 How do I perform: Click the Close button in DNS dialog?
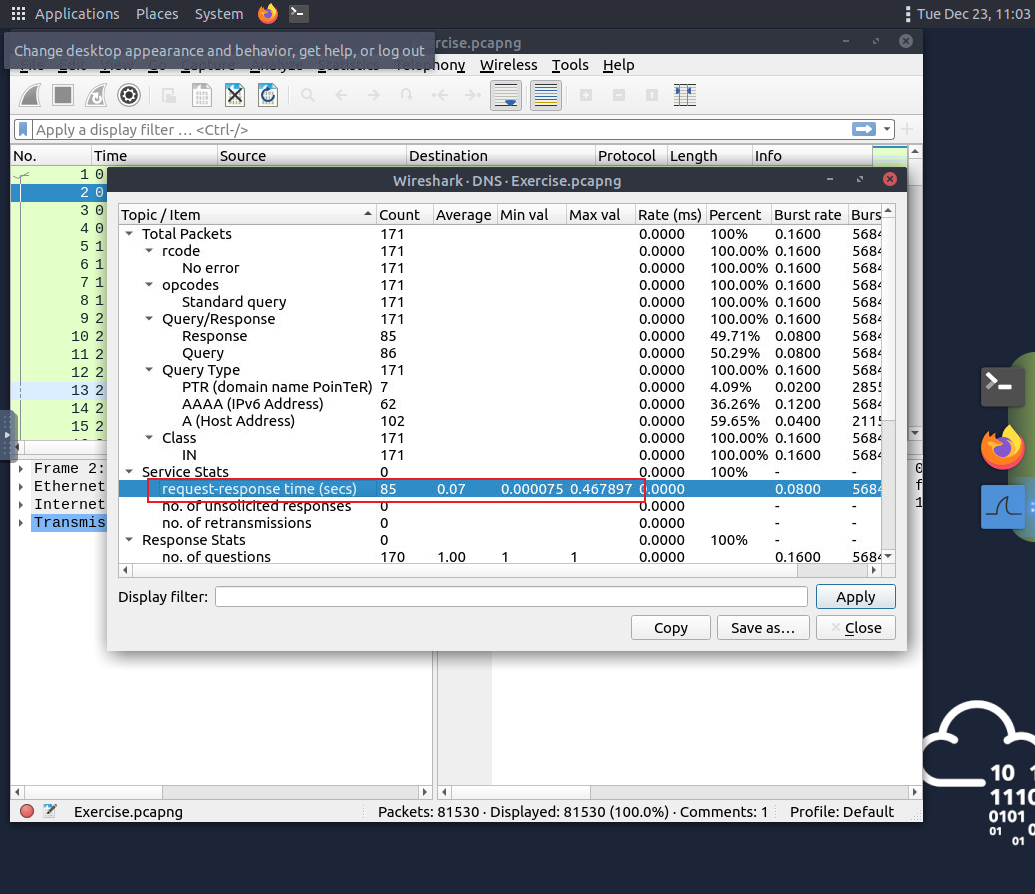click(x=855, y=628)
